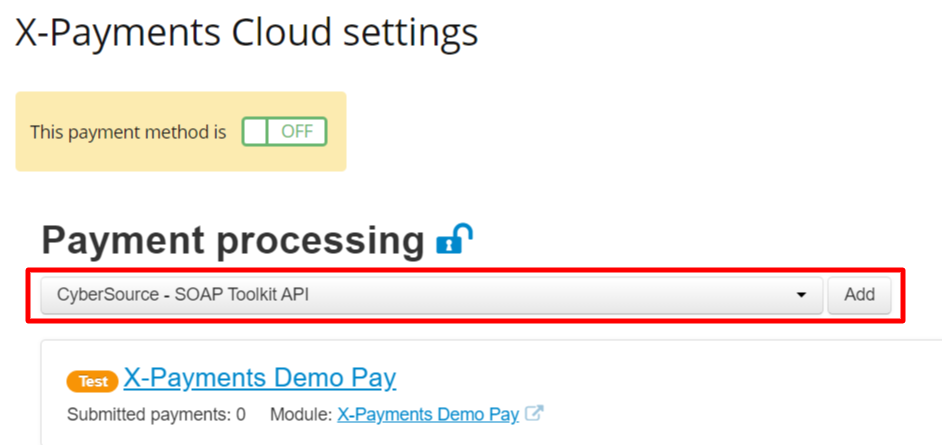
Task: Click the green OFF label in switch
Action: coord(297,132)
